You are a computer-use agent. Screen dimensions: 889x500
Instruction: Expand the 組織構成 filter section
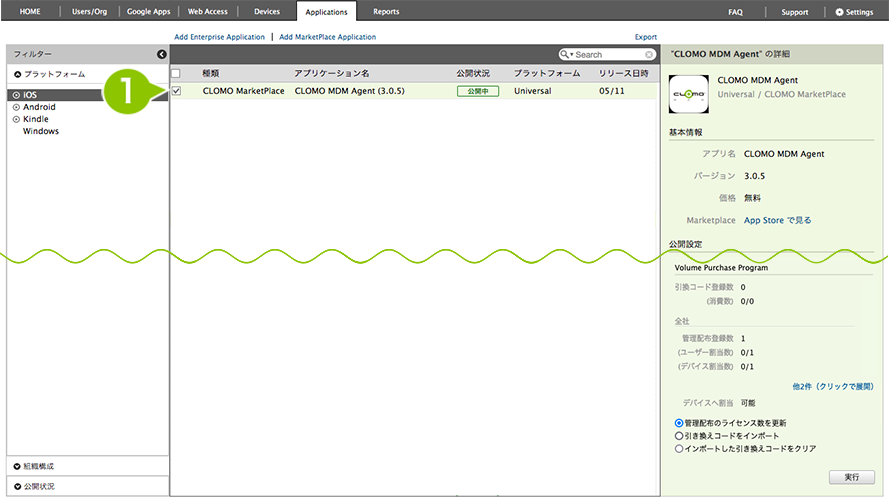click(17, 467)
